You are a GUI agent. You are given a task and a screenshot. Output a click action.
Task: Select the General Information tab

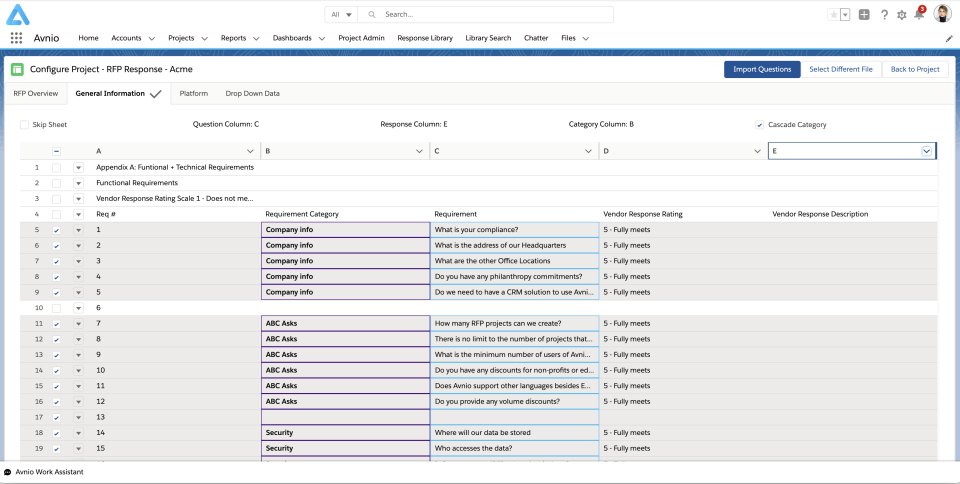[118, 94]
